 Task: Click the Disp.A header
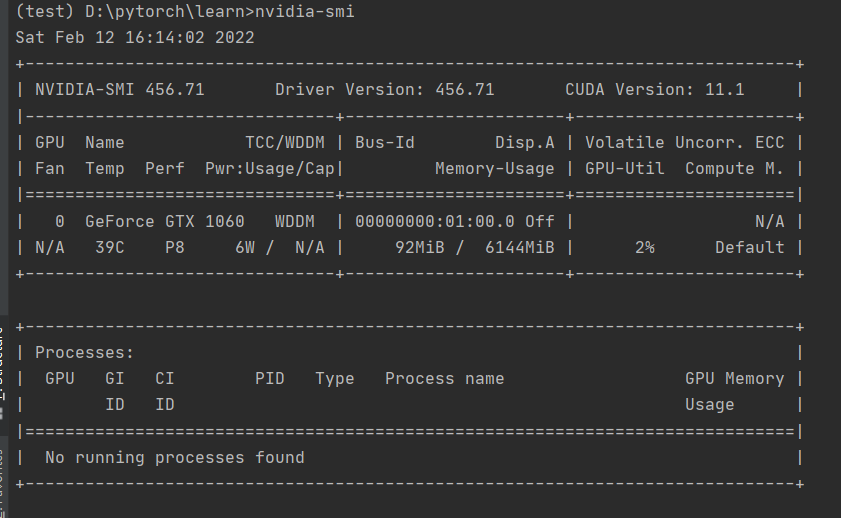pyautogui.click(x=525, y=143)
